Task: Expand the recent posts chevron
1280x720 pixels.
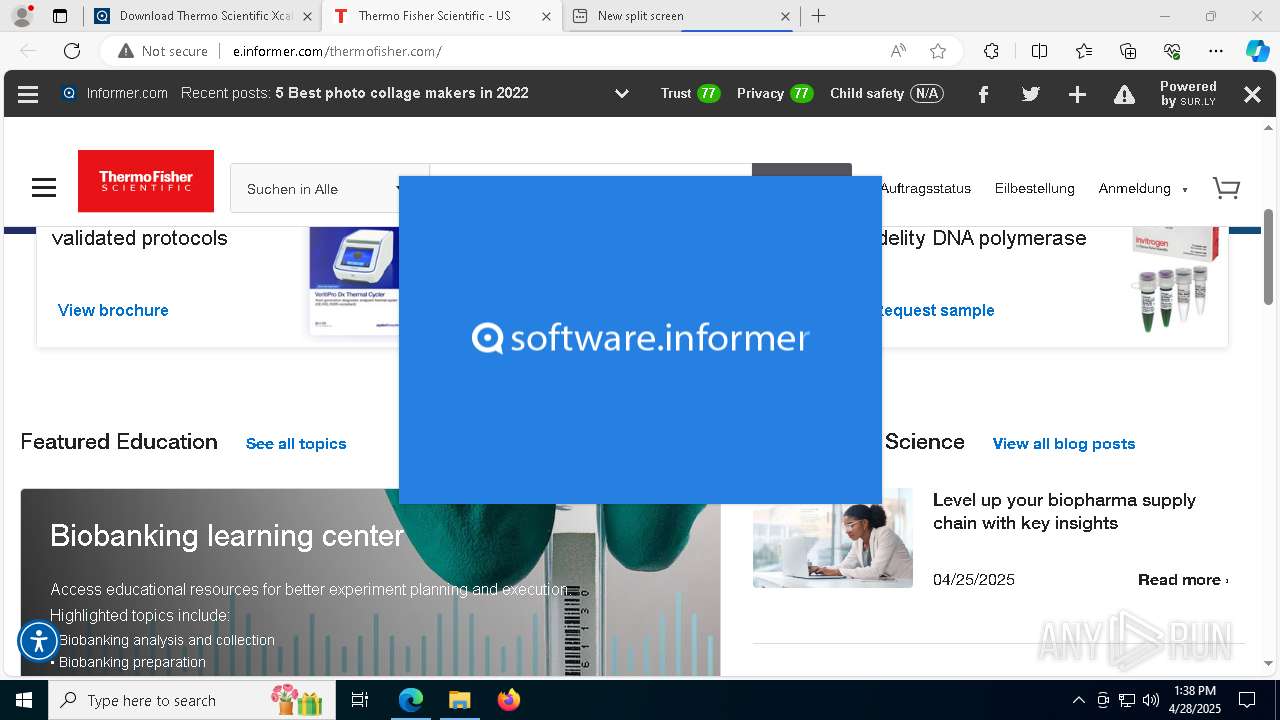Action: (621, 94)
